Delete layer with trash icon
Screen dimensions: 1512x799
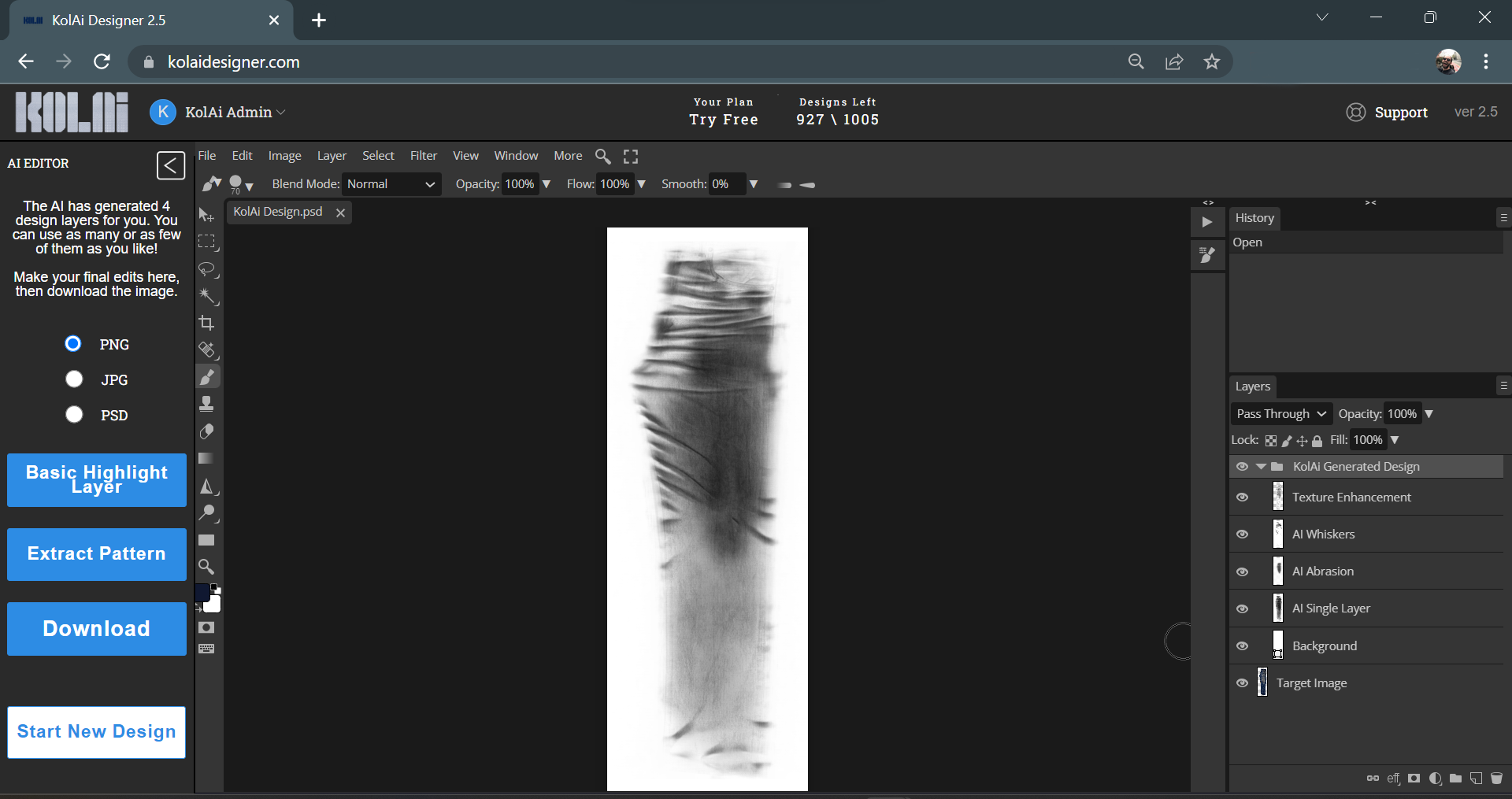click(1496, 779)
